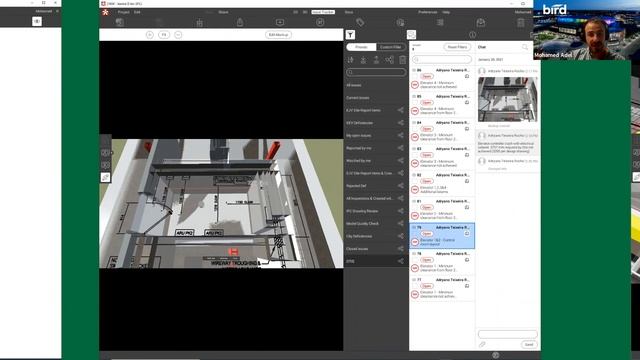Select issue 81 in the issue list
The image size is (640, 360).
tap(442, 209)
